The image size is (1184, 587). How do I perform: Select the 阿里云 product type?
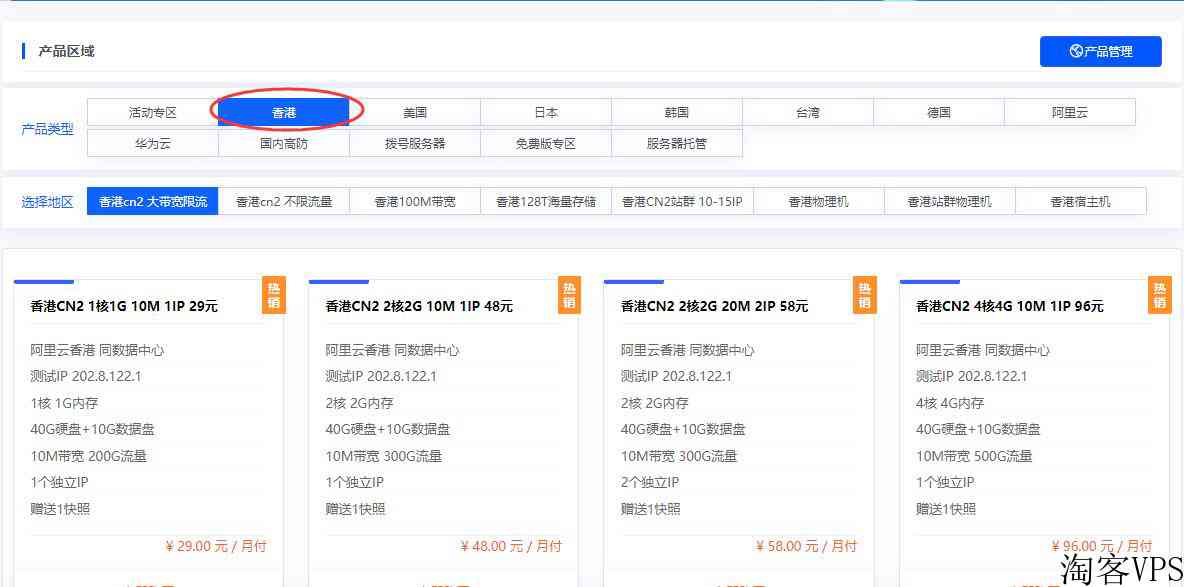[x=1069, y=113]
